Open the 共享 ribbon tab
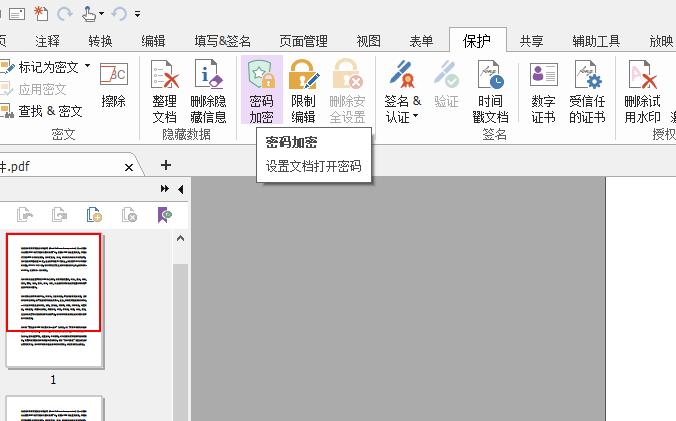The width and height of the screenshot is (676, 421). click(531, 41)
